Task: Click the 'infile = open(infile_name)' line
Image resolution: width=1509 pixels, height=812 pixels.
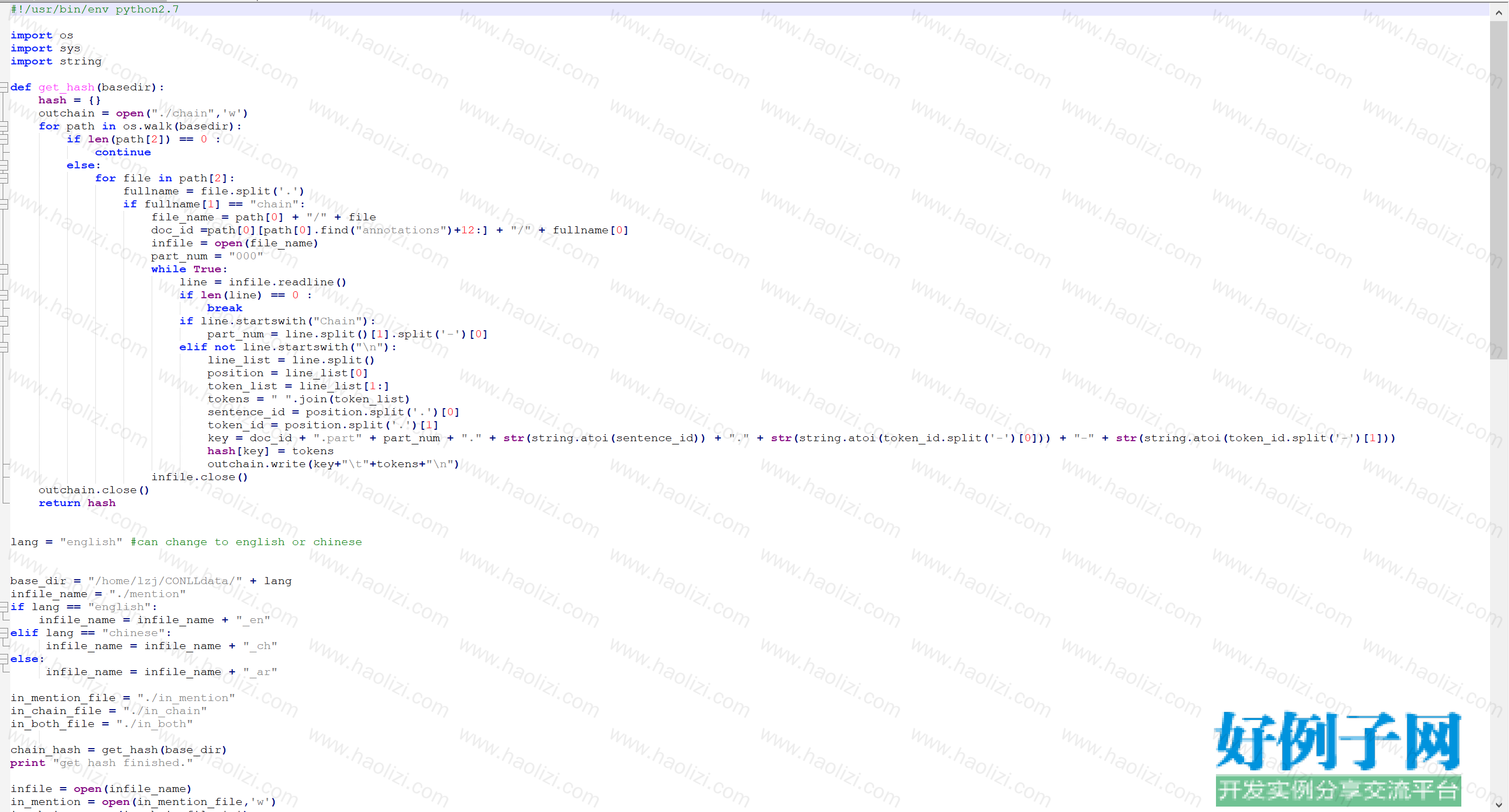Action: coord(101,789)
